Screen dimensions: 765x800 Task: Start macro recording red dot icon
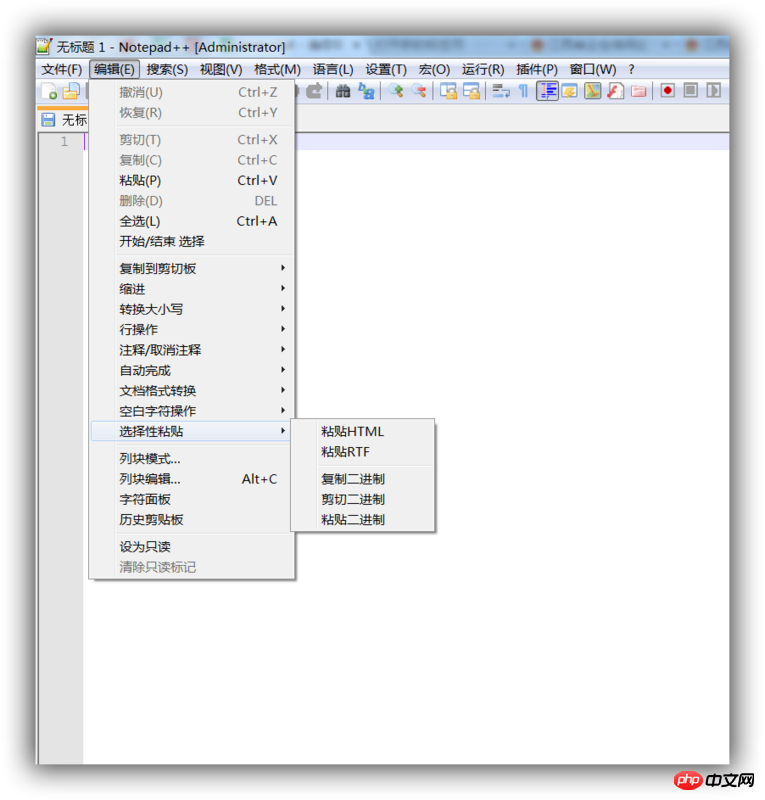668,91
